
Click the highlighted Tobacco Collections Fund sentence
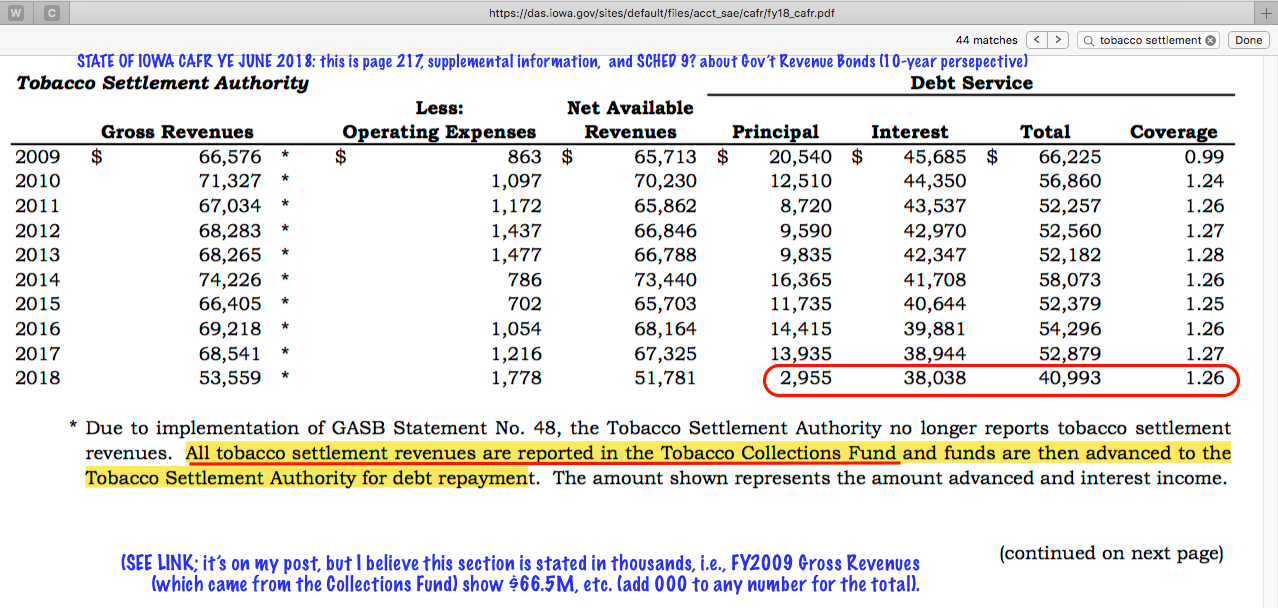pos(543,454)
